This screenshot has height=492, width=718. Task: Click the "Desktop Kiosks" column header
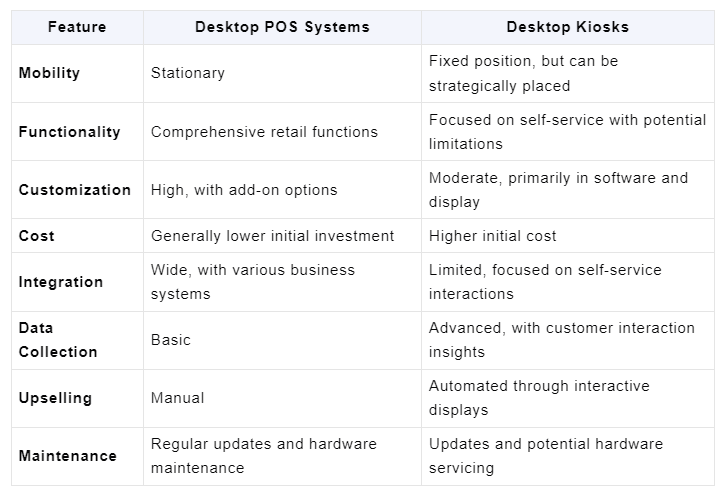pyautogui.click(x=567, y=27)
